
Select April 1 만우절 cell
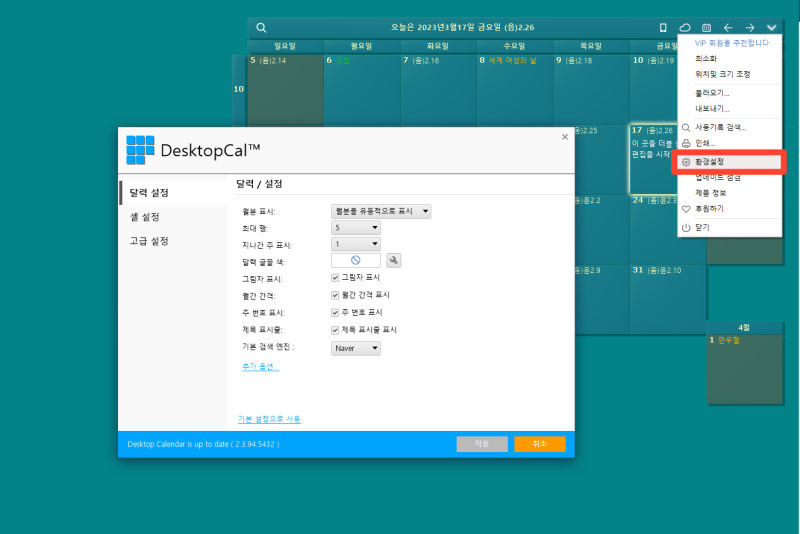point(745,369)
